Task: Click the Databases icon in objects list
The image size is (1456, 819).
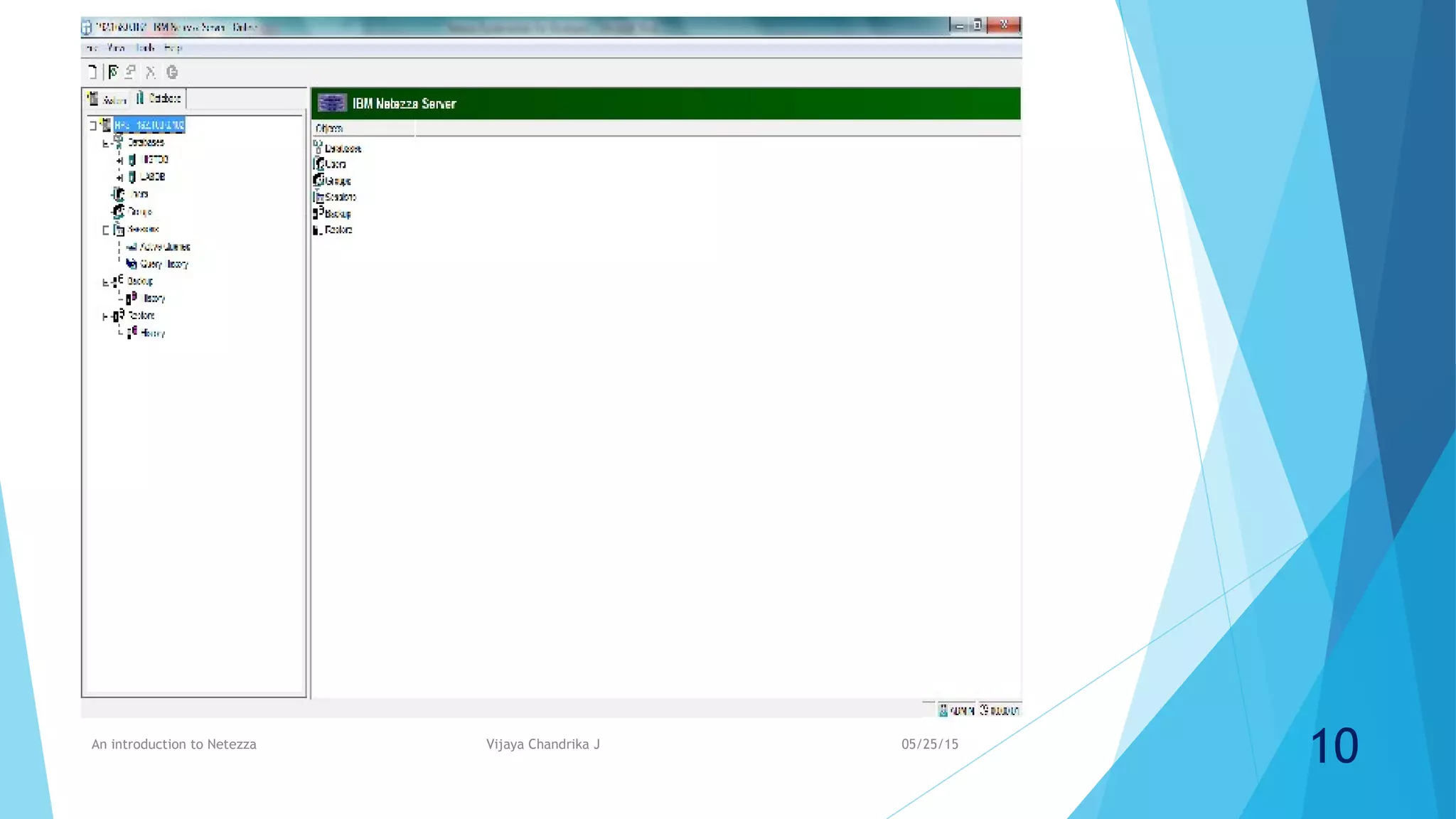Action: pyautogui.click(x=318, y=148)
